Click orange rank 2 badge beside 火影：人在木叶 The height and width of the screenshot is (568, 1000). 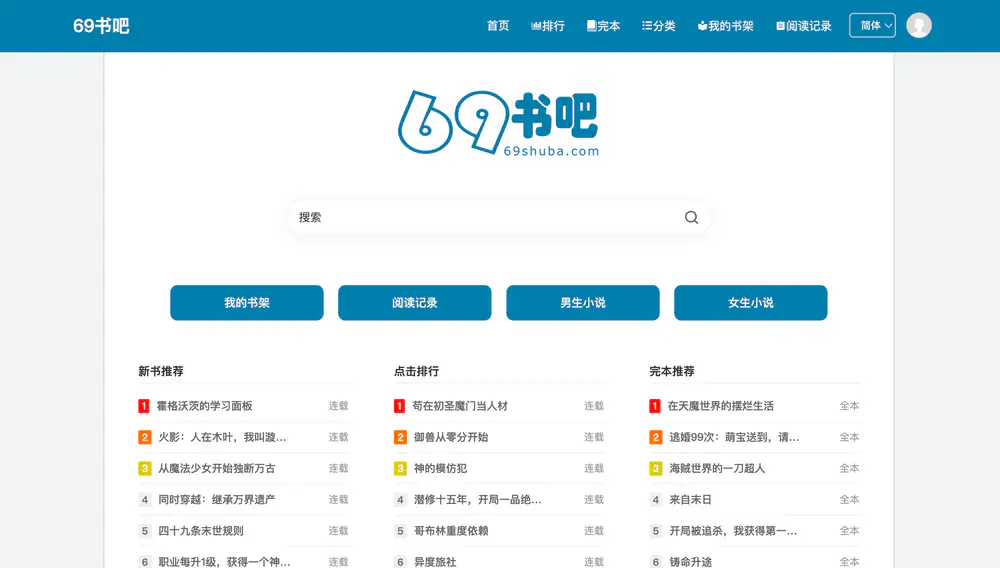pos(145,437)
